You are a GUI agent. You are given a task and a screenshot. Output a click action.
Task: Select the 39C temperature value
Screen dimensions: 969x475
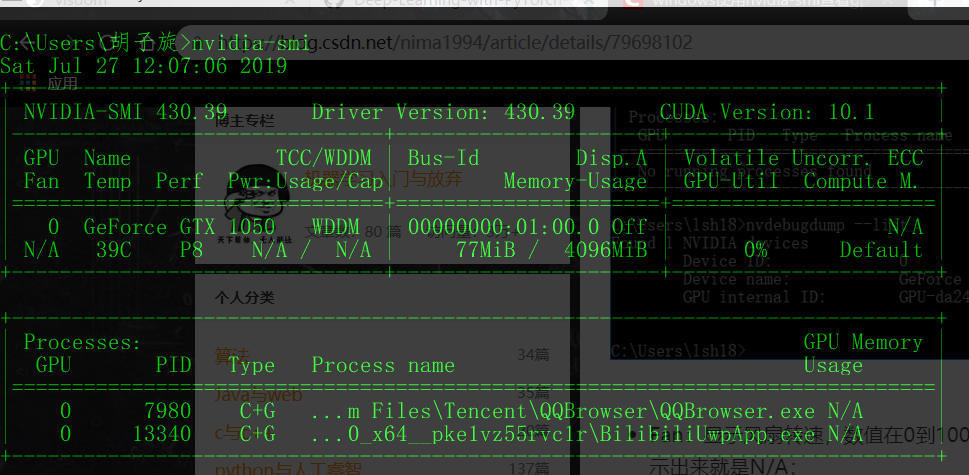(x=114, y=250)
